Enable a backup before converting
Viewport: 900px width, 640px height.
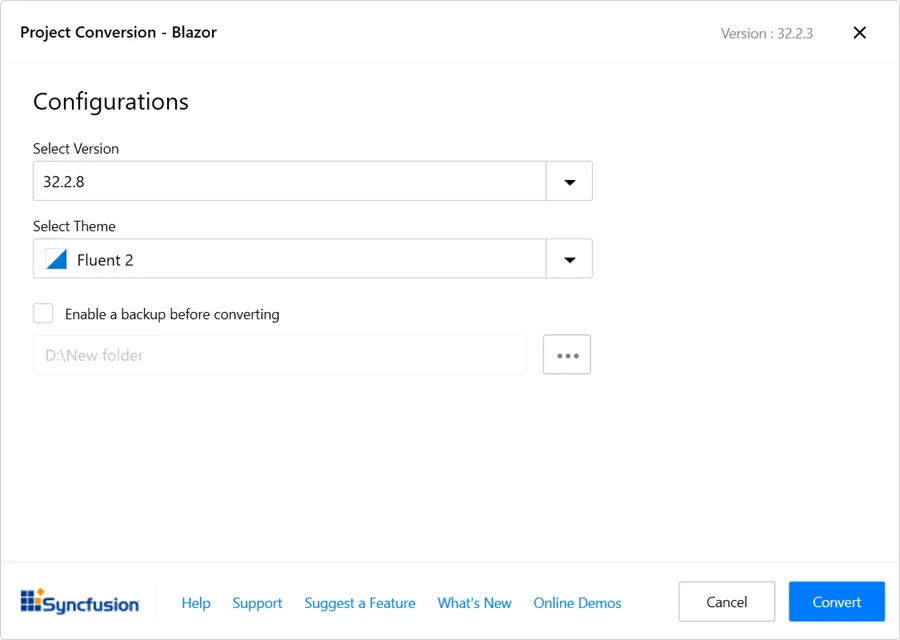43,313
